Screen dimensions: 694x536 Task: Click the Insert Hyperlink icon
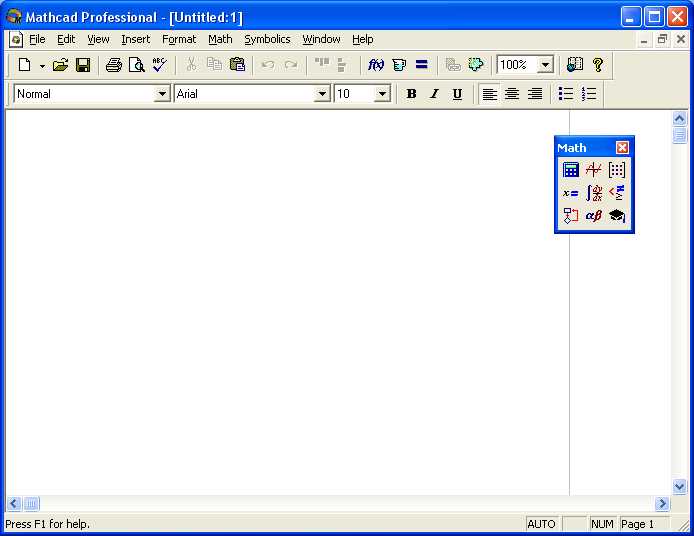[453, 65]
